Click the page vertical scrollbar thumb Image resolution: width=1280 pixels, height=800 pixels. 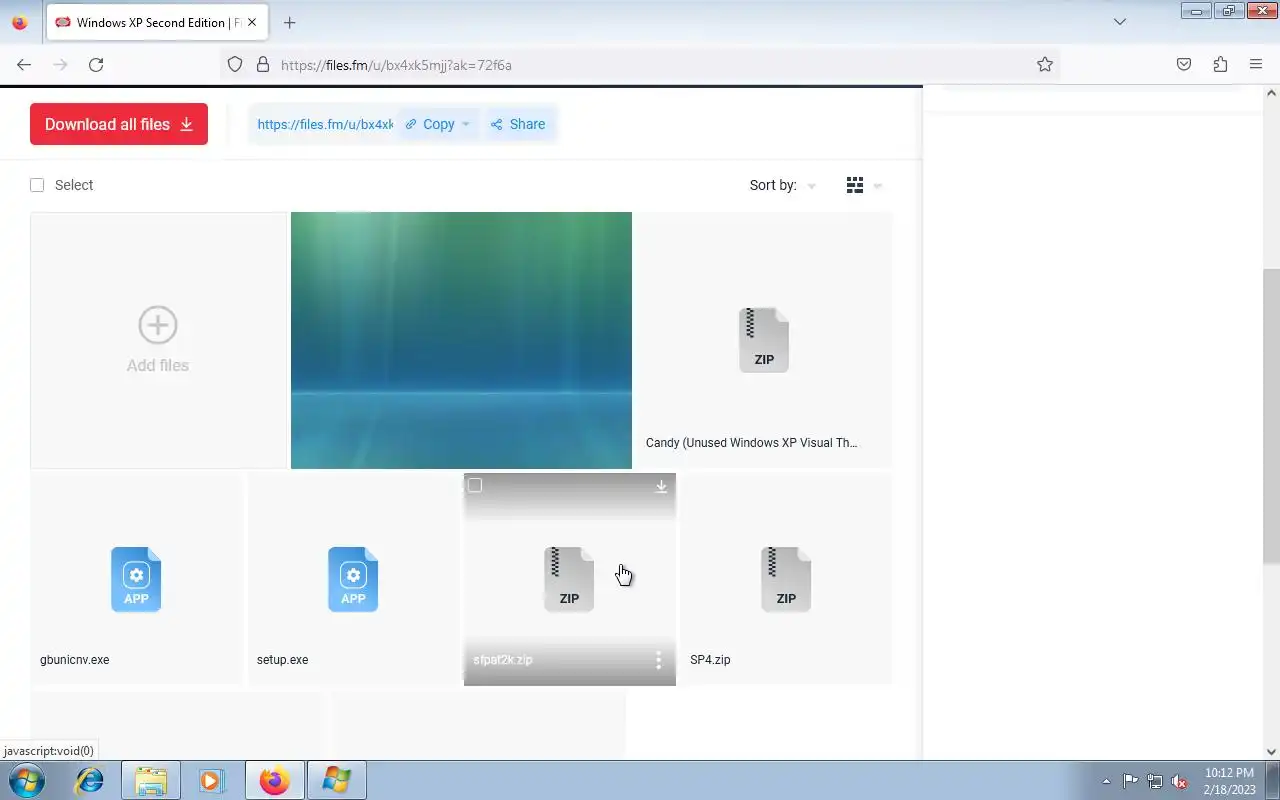click(1272, 415)
